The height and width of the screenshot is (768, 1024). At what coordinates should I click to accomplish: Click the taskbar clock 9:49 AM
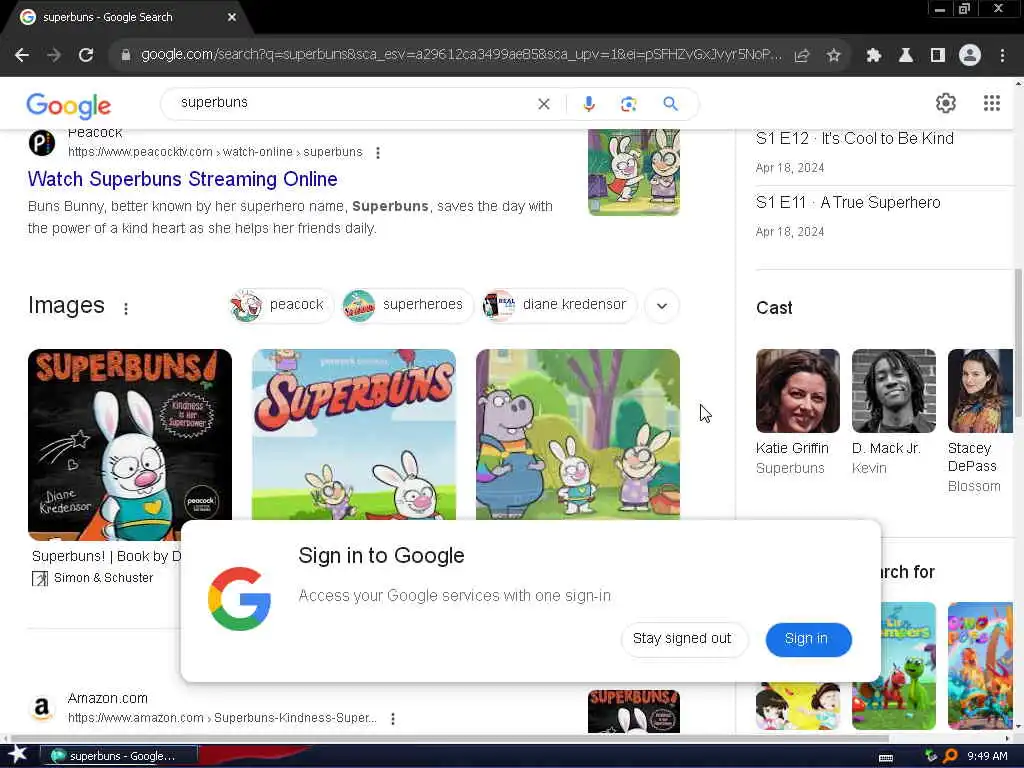click(x=987, y=756)
